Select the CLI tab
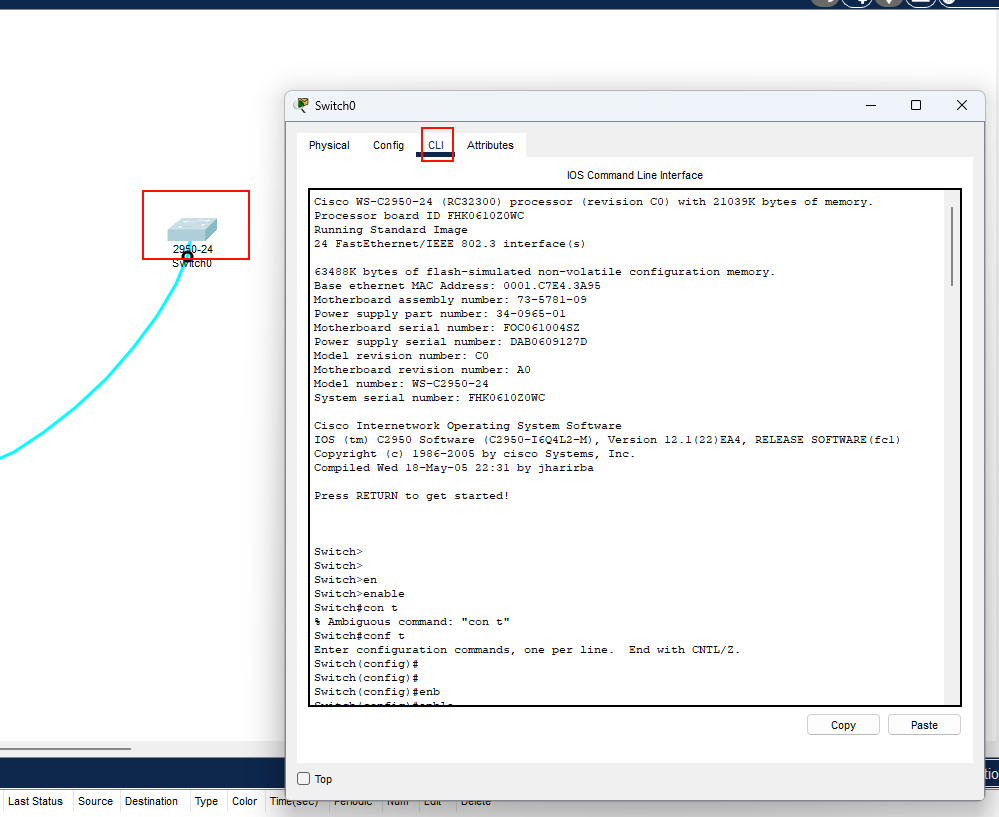 [437, 145]
